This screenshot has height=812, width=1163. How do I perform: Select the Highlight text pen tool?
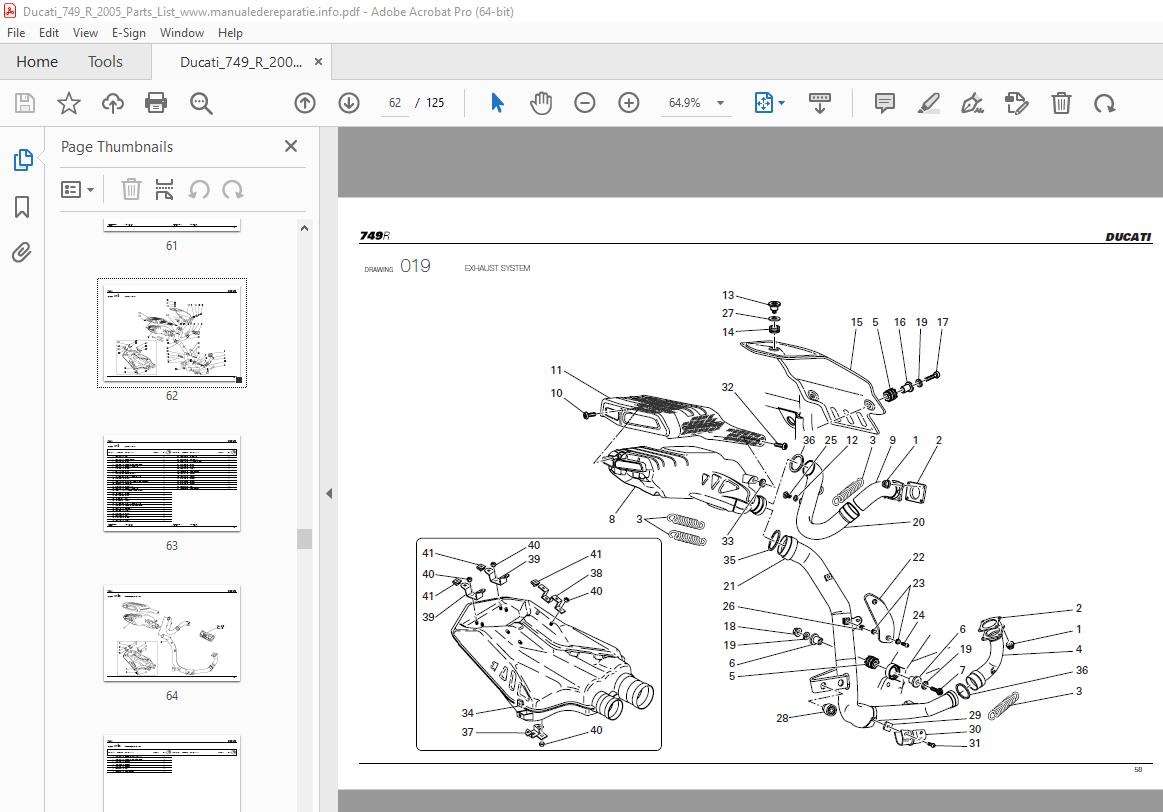929,103
